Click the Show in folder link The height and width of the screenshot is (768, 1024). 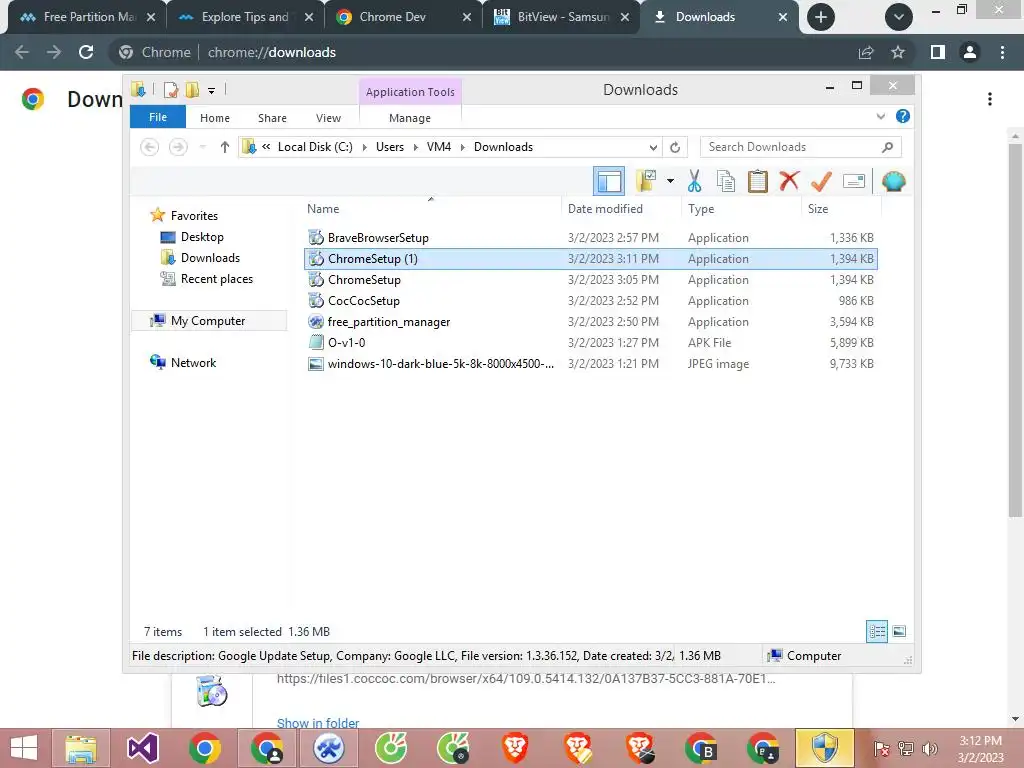click(318, 722)
